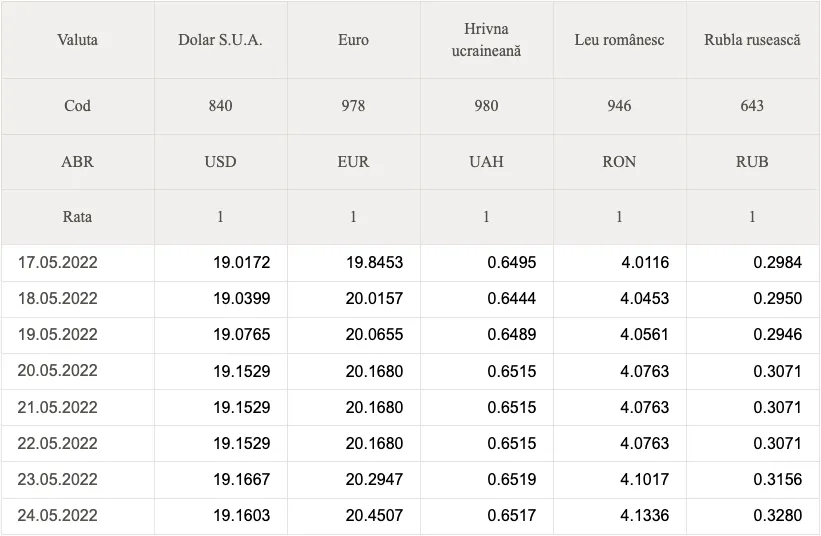Select the RUB rate 0.3280
Viewport: 821px width, 536px height.
(778, 516)
